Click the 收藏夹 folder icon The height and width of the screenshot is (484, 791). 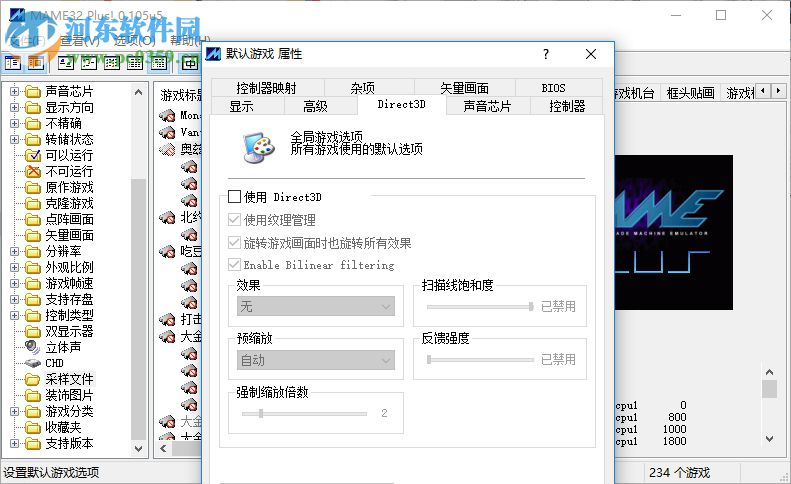point(33,427)
